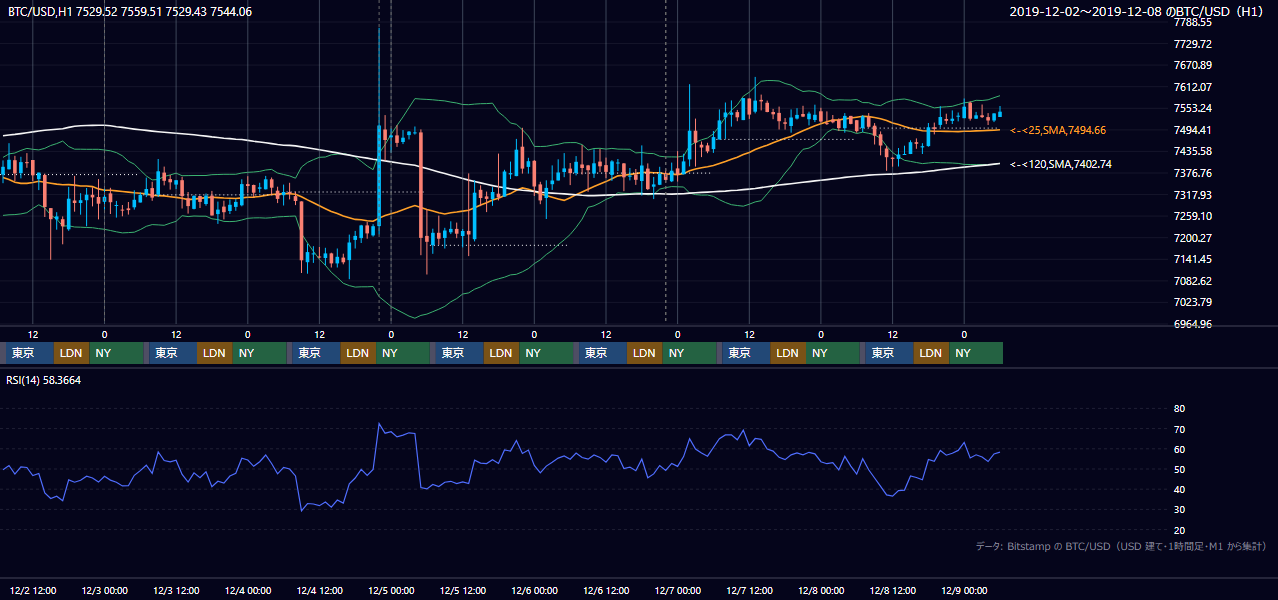
Task: Click the 12/4 12:00 date label
Action: [x=319, y=590]
